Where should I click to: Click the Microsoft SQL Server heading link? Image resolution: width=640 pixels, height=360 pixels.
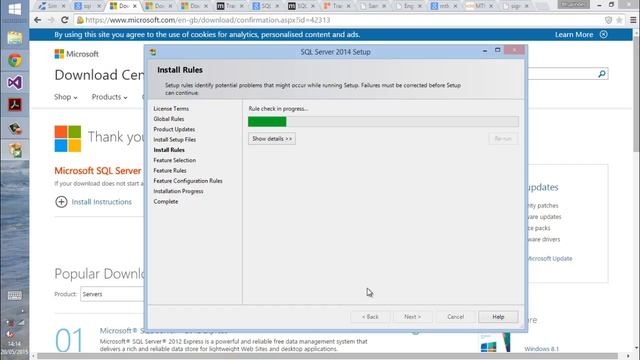[98, 171]
